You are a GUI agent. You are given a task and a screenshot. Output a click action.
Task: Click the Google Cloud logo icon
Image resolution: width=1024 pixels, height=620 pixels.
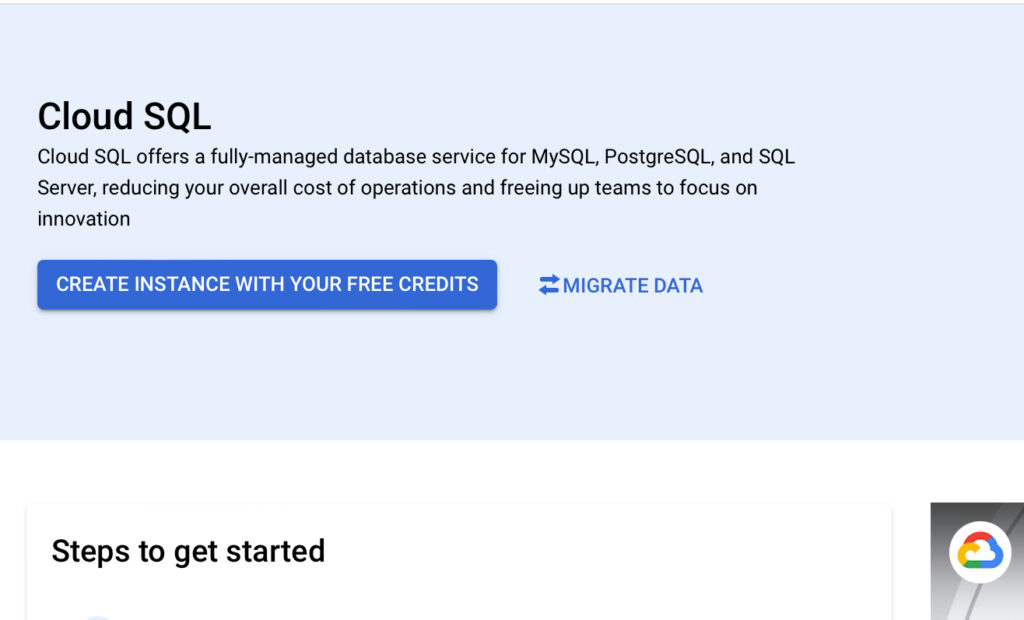tap(979, 552)
